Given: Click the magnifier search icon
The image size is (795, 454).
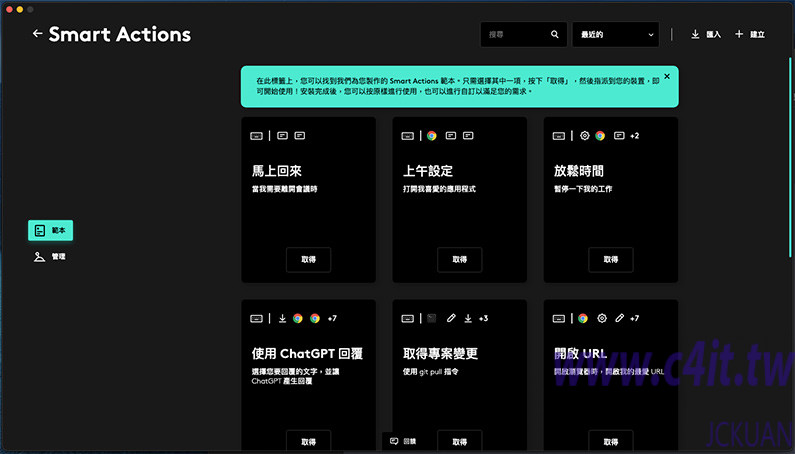Looking at the screenshot, I should click(555, 34).
